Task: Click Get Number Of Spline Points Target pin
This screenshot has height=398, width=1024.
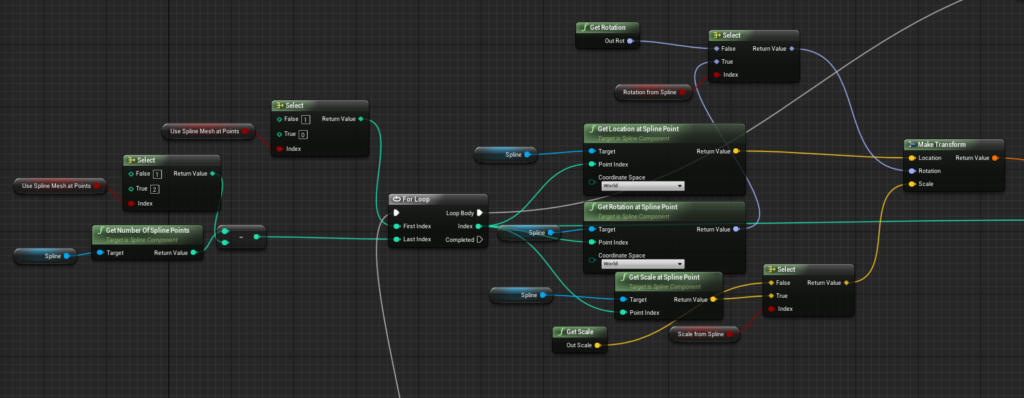Action: pyautogui.click(x=100, y=252)
